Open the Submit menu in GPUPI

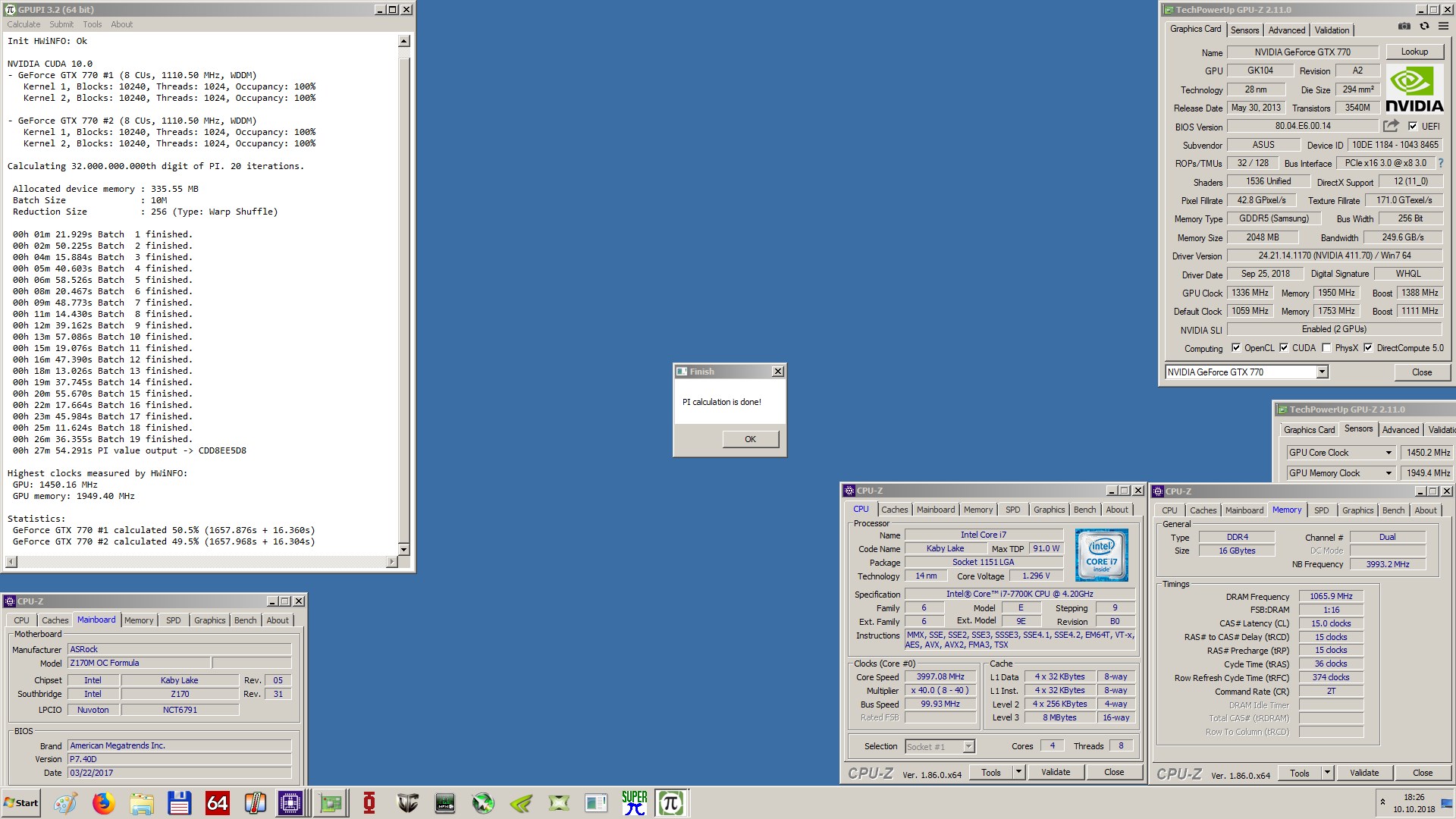(61, 24)
